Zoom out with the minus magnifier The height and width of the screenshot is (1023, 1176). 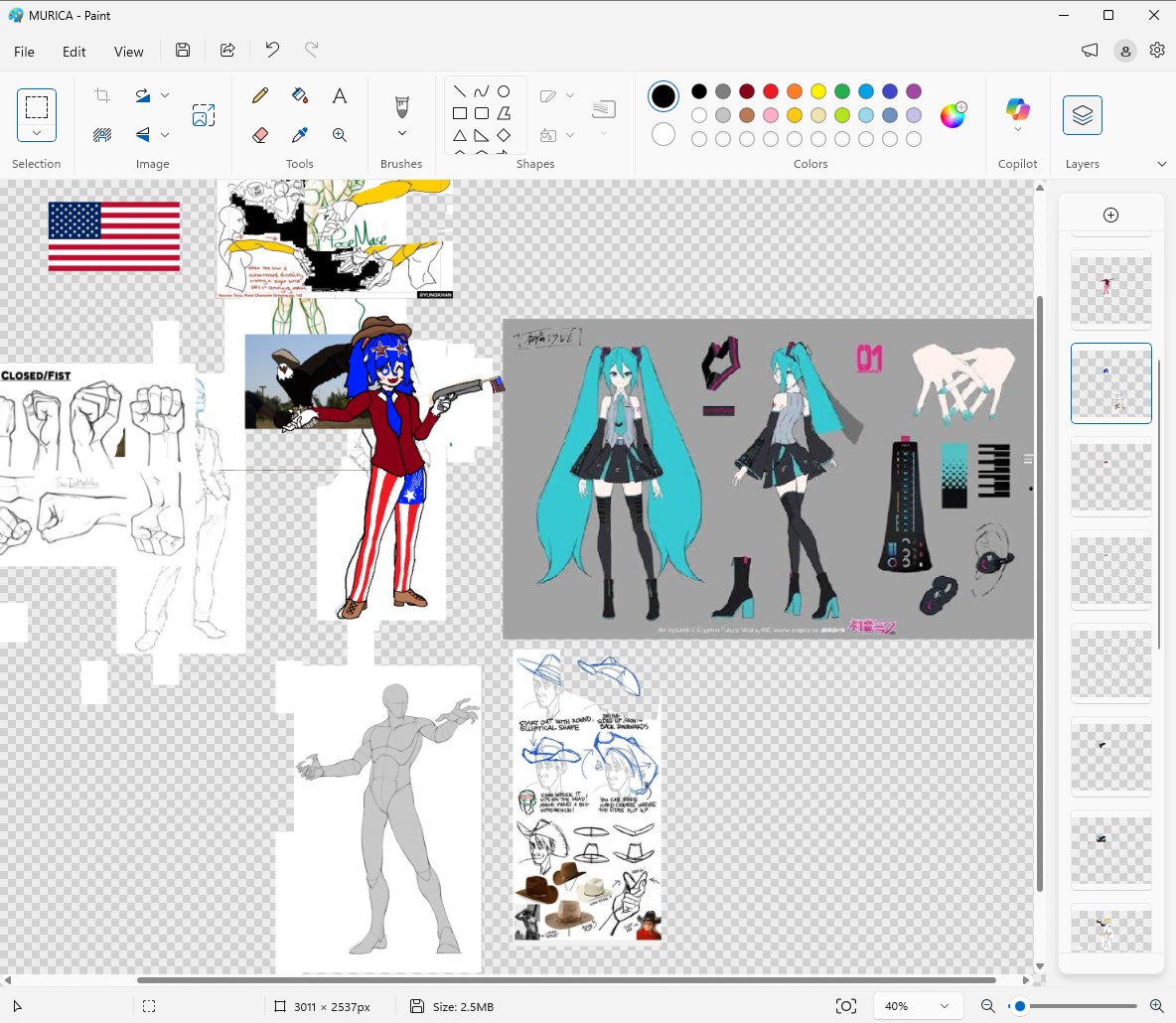coord(987,1006)
